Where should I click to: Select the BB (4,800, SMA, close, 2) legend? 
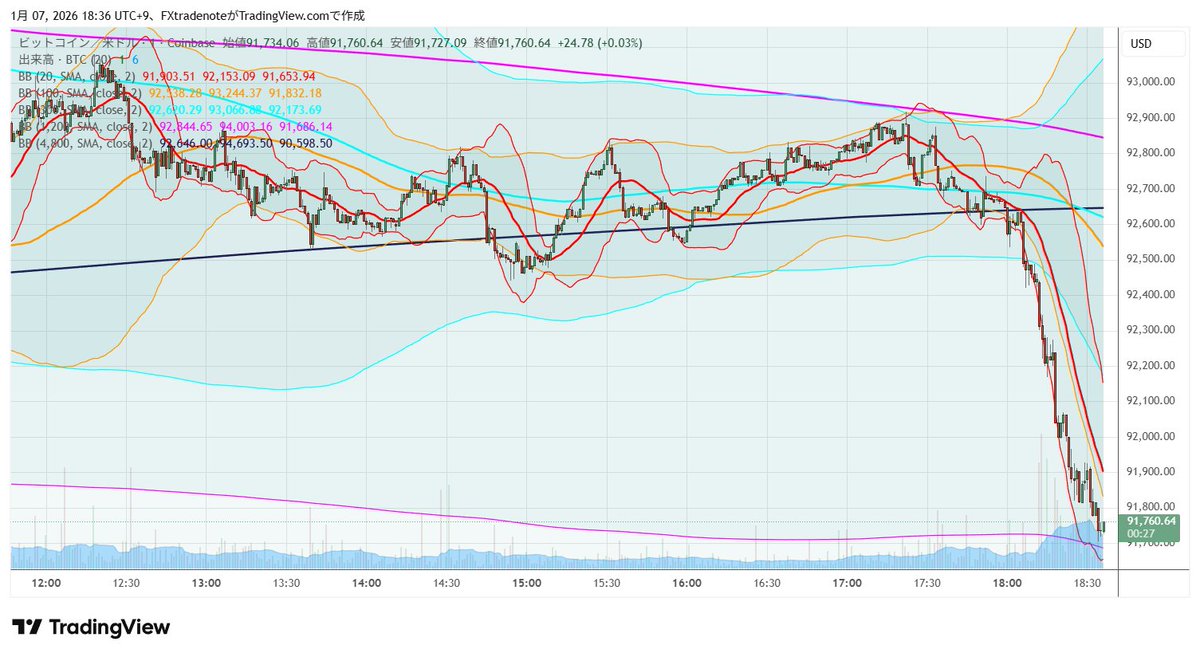pos(85,144)
